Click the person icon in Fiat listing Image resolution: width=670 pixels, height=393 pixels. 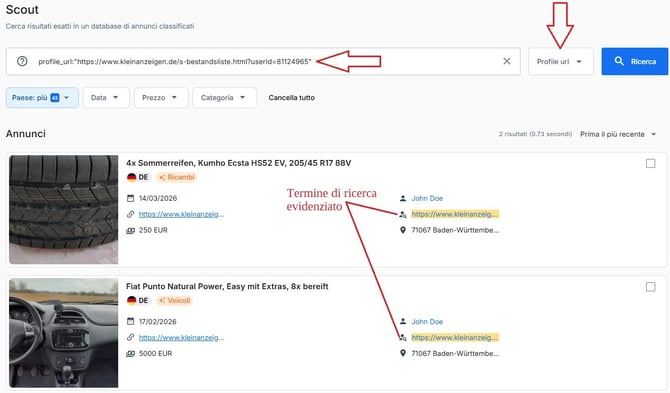point(403,322)
